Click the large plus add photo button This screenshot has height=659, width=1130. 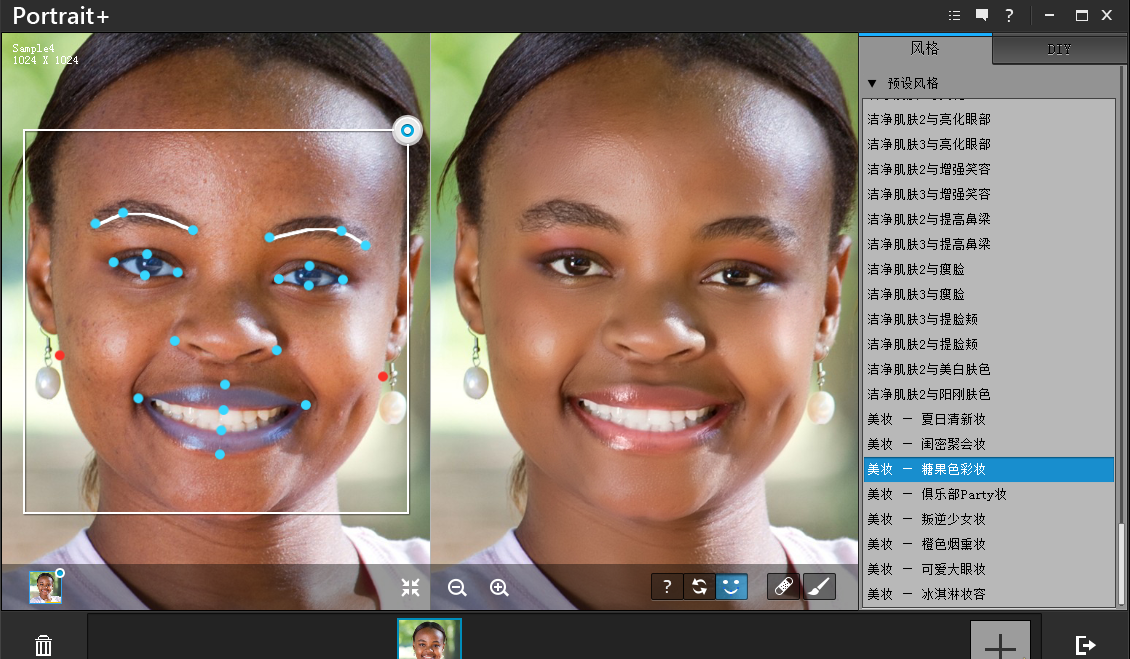[1000, 642]
